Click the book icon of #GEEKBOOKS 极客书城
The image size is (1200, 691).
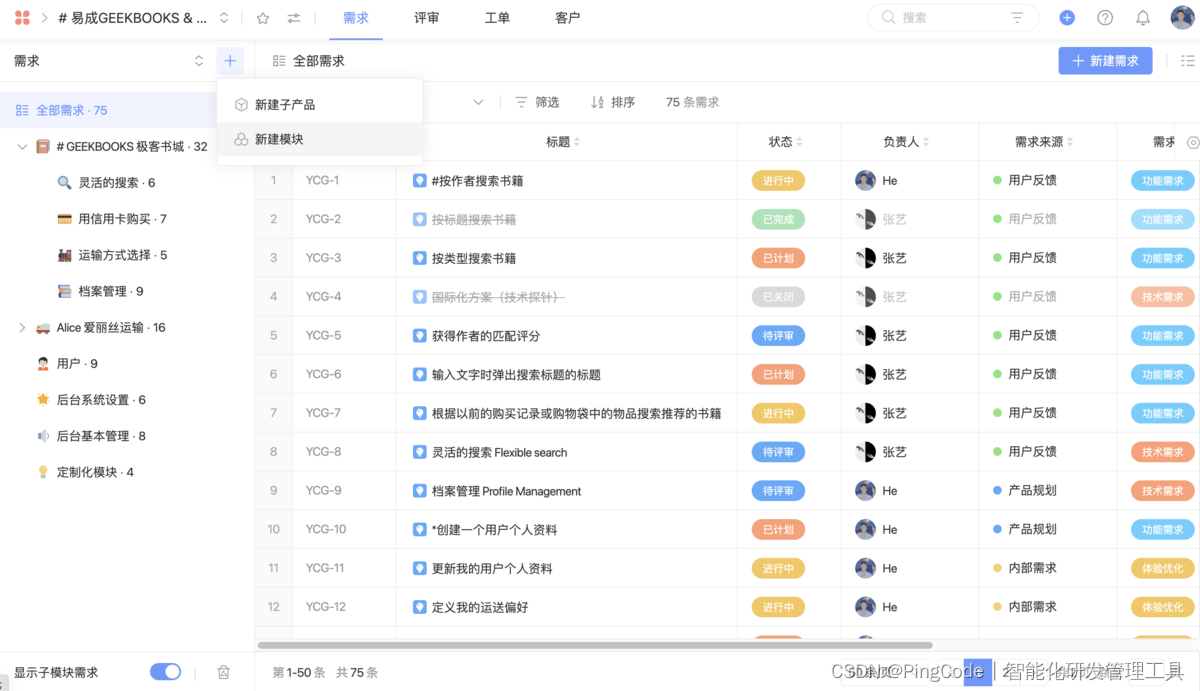(x=43, y=147)
